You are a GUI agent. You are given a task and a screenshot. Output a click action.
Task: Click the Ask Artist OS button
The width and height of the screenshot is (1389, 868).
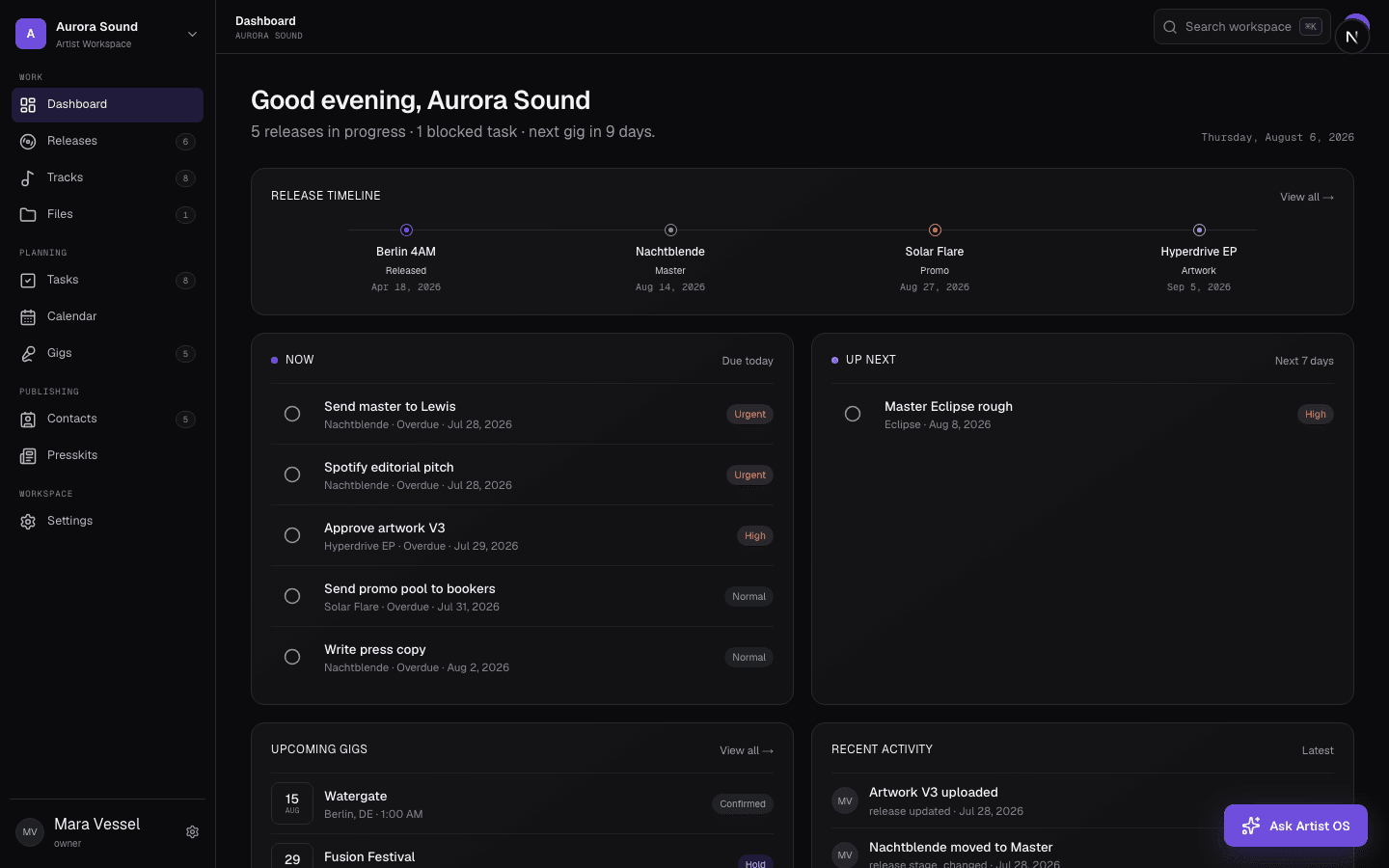pos(1295,826)
